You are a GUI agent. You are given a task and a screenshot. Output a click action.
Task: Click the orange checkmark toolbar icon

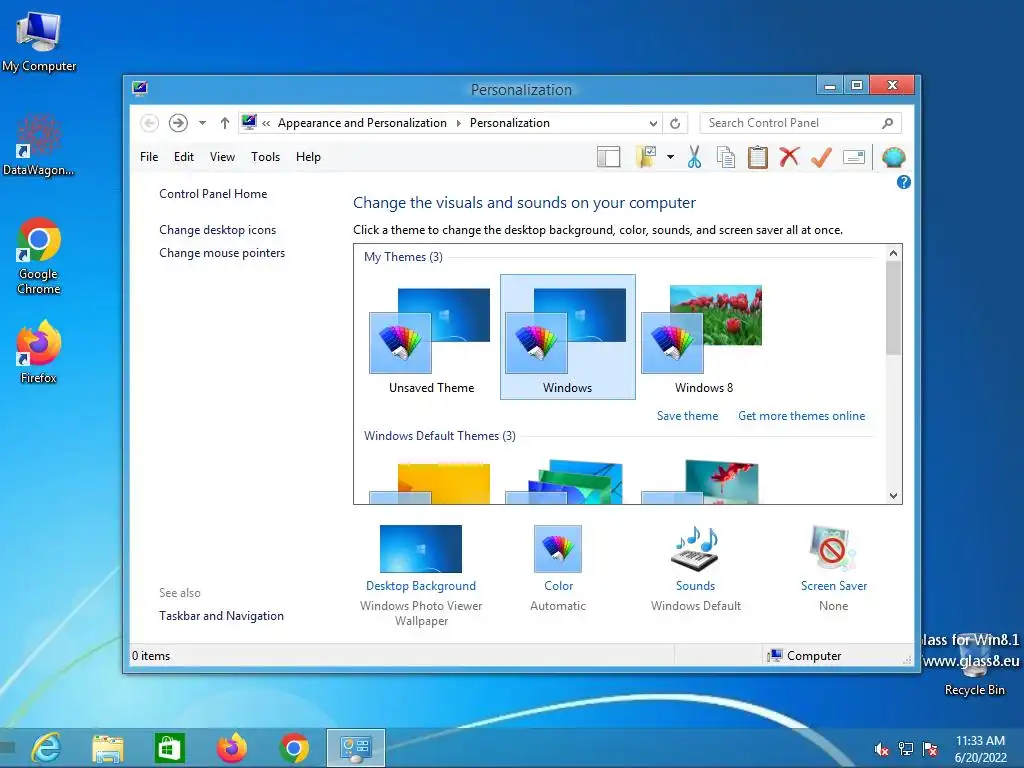point(821,157)
